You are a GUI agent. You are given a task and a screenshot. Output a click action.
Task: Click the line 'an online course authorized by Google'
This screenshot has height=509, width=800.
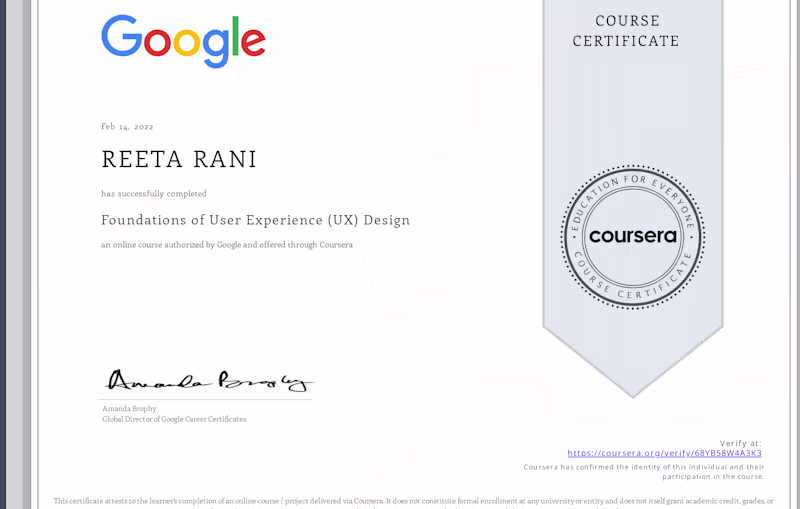pyautogui.click(x=227, y=245)
